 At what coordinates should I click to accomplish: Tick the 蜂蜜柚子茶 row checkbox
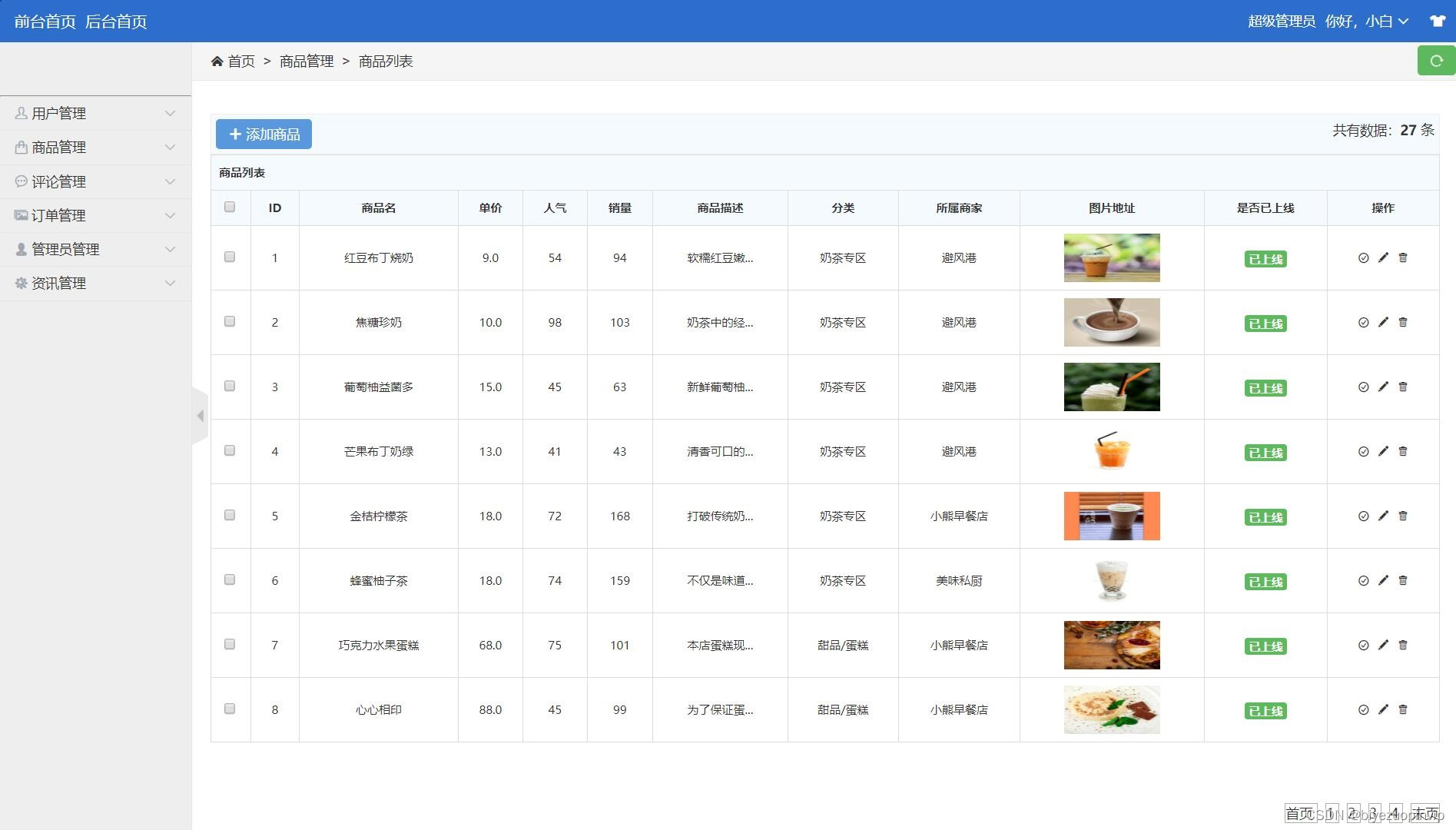[230, 579]
